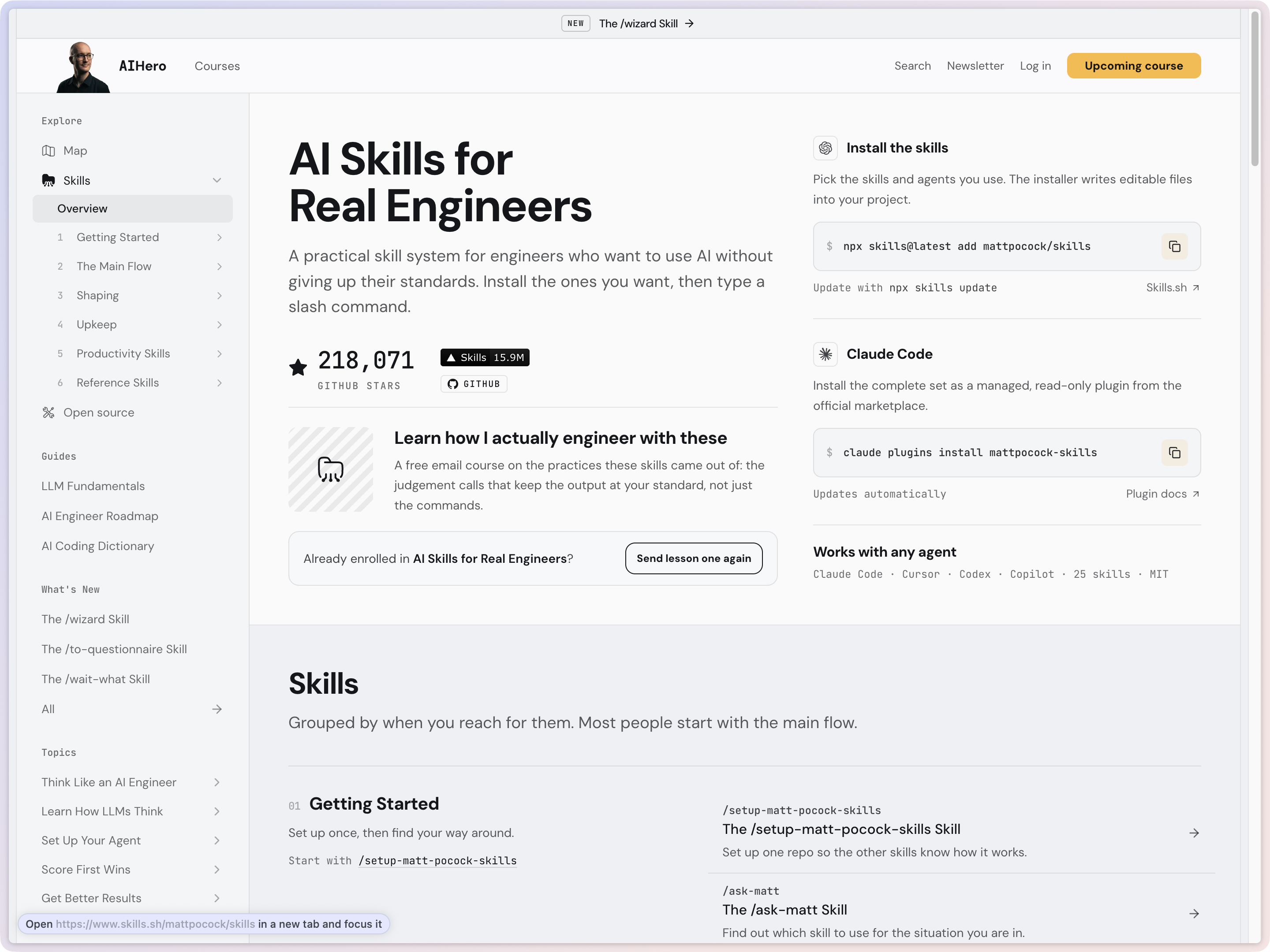Open The /setup-matt-pocock-skills Skill title

(x=841, y=830)
